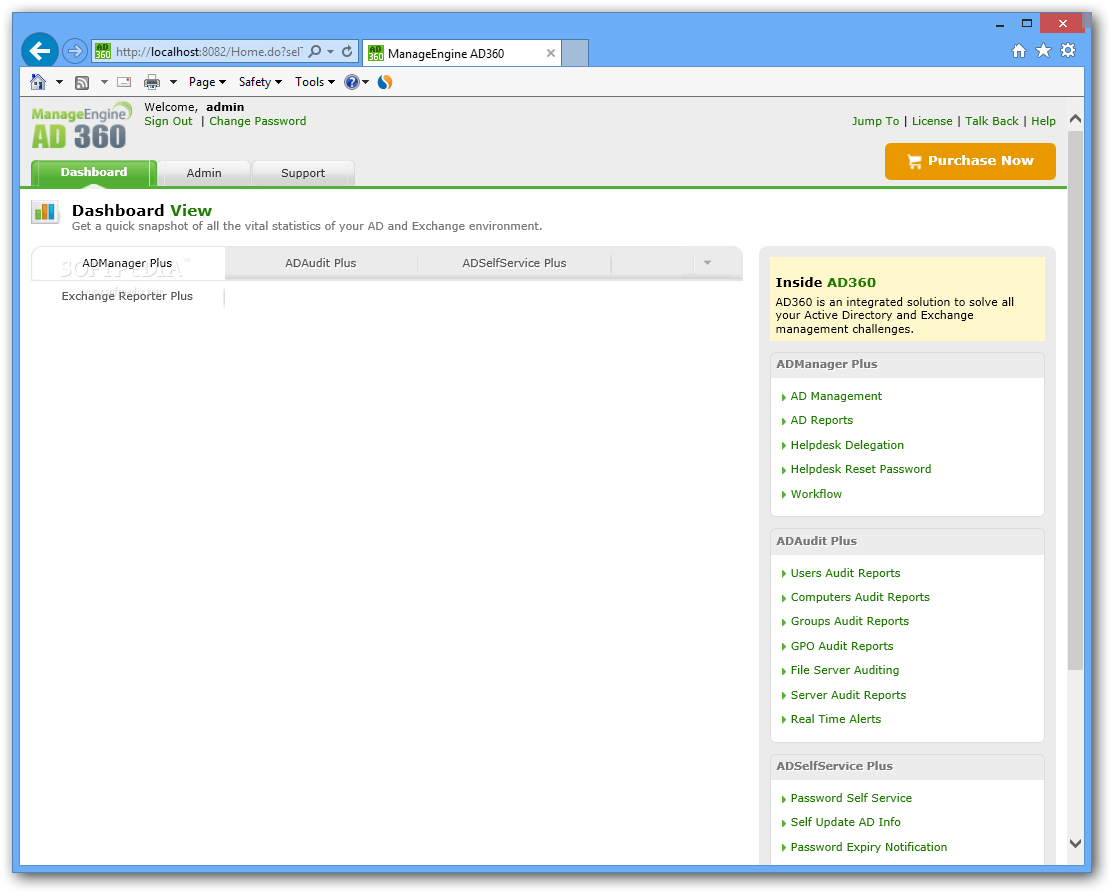Click the address bar URL field
This screenshot has width=1112, height=893.
coord(209,52)
